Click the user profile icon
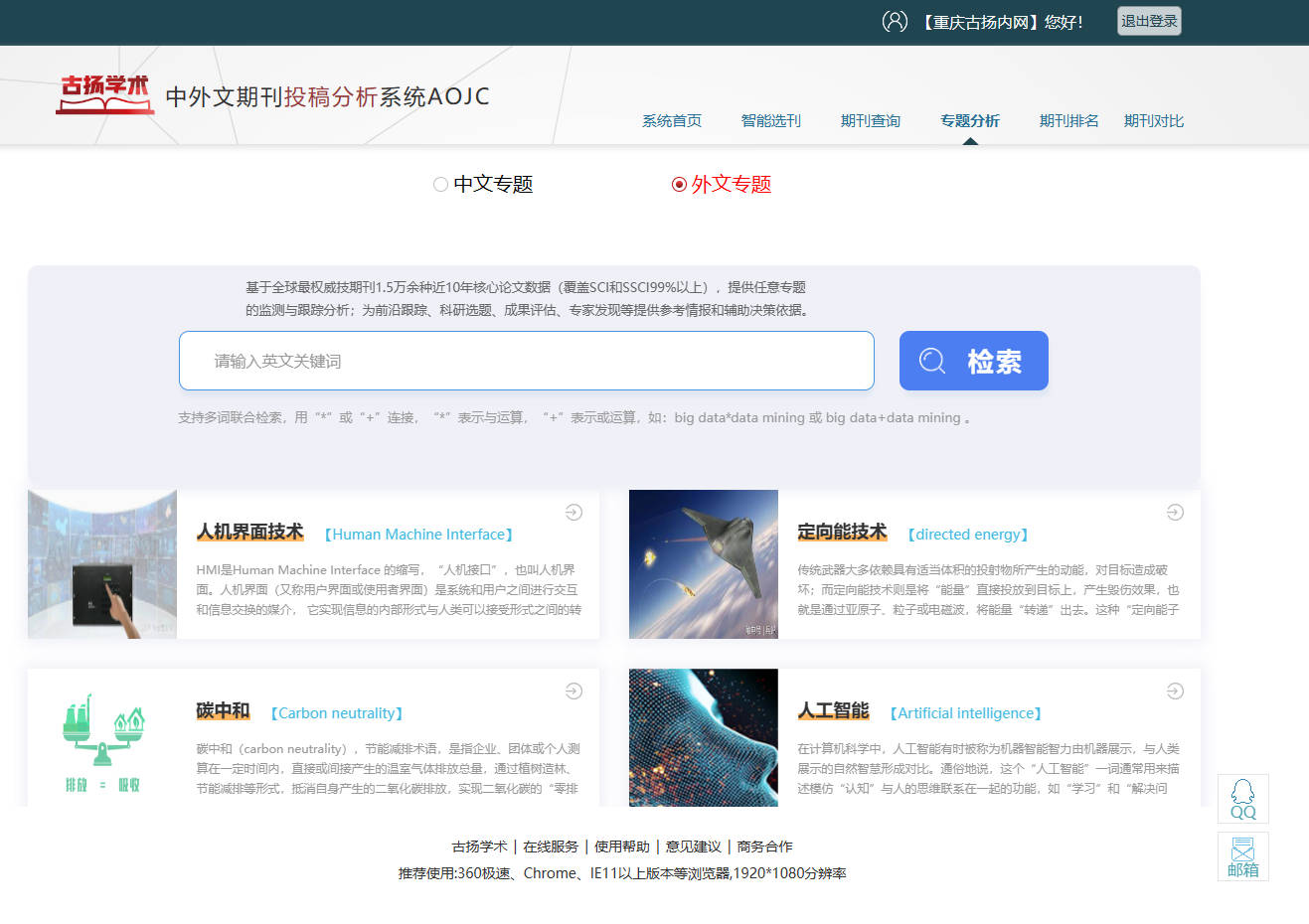Image resolution: width=1309 pixels, height=924 pixels. click(x=895, y=21)
